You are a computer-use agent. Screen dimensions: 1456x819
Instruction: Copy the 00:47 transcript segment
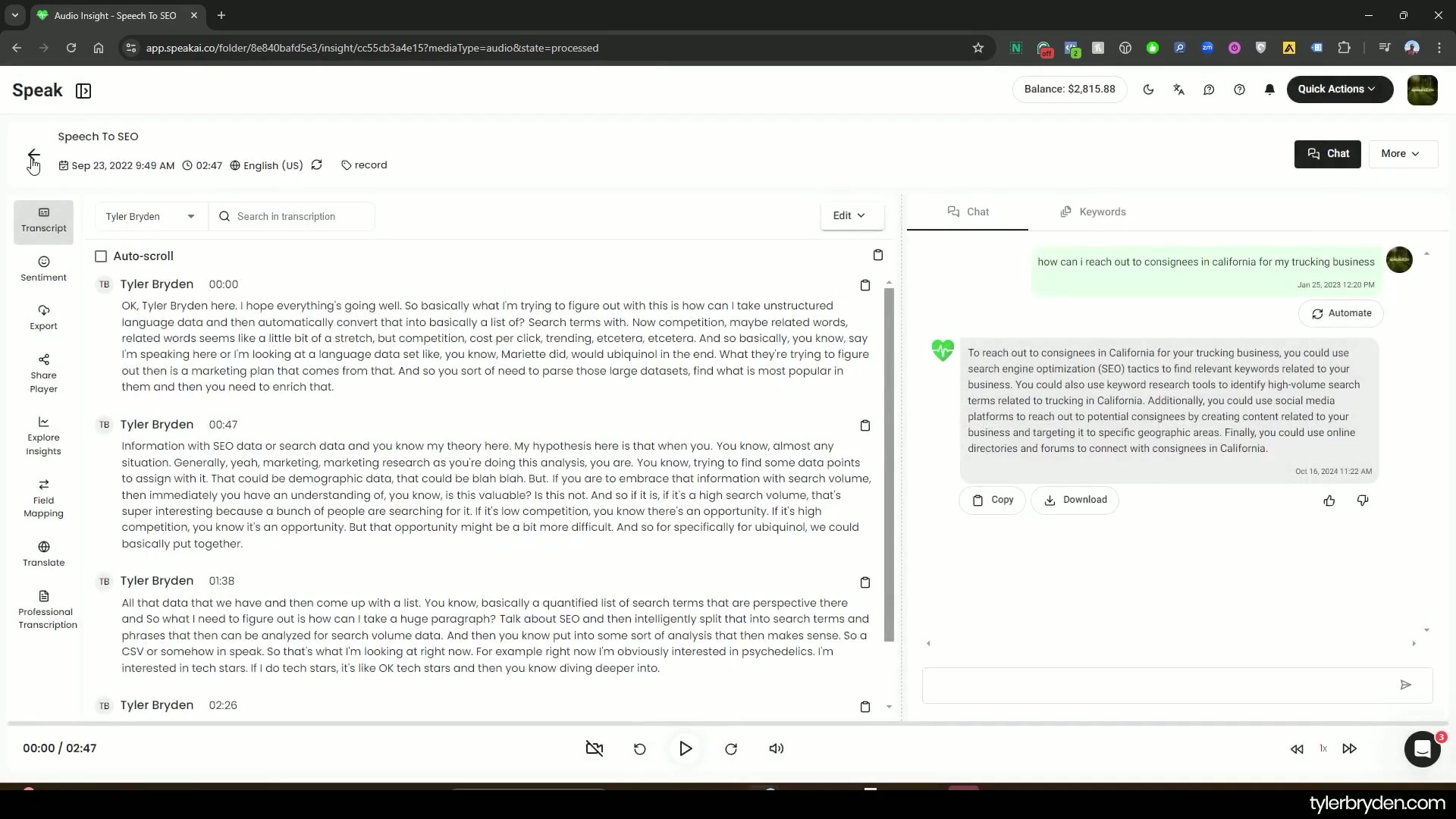click(x=864, y=425)
